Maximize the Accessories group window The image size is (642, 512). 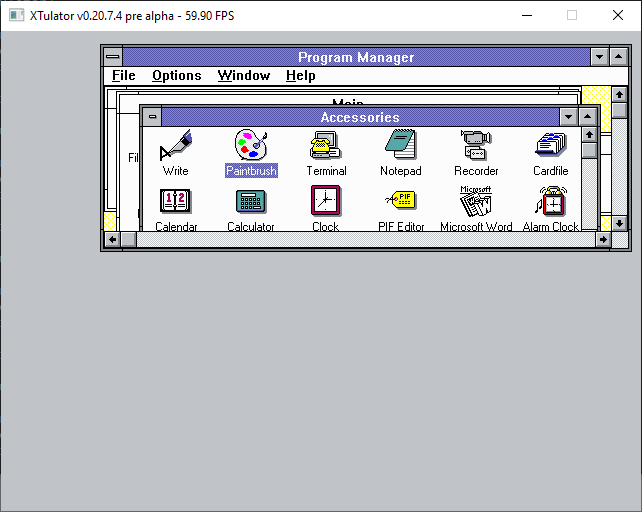pos(588,117)
